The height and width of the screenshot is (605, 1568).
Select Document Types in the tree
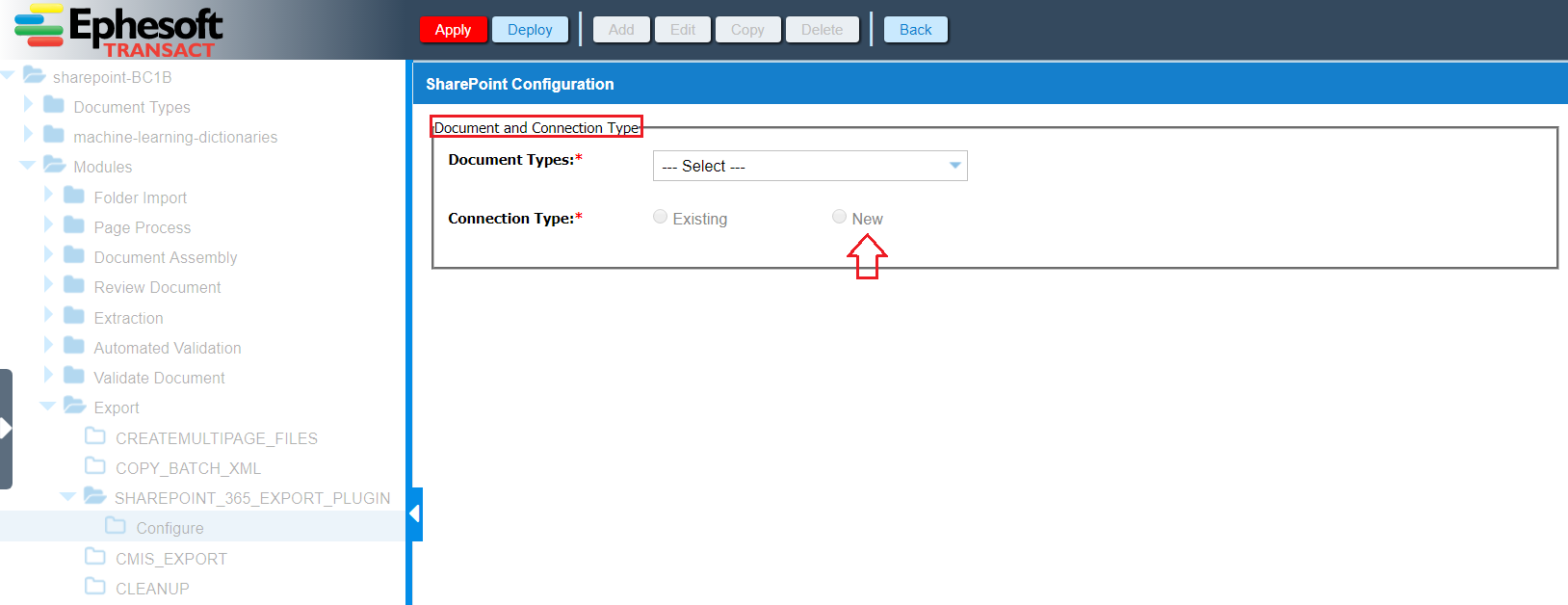132,107
